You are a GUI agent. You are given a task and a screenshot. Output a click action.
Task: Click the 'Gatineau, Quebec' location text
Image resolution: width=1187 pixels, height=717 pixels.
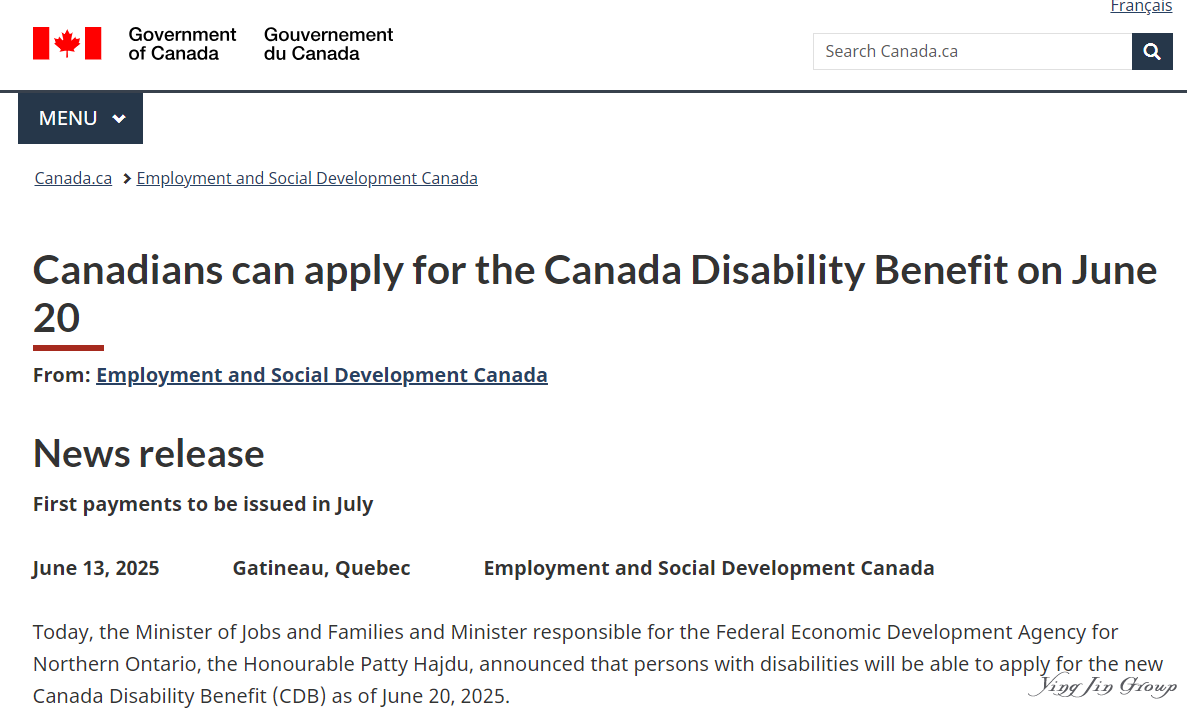(321, 568)
